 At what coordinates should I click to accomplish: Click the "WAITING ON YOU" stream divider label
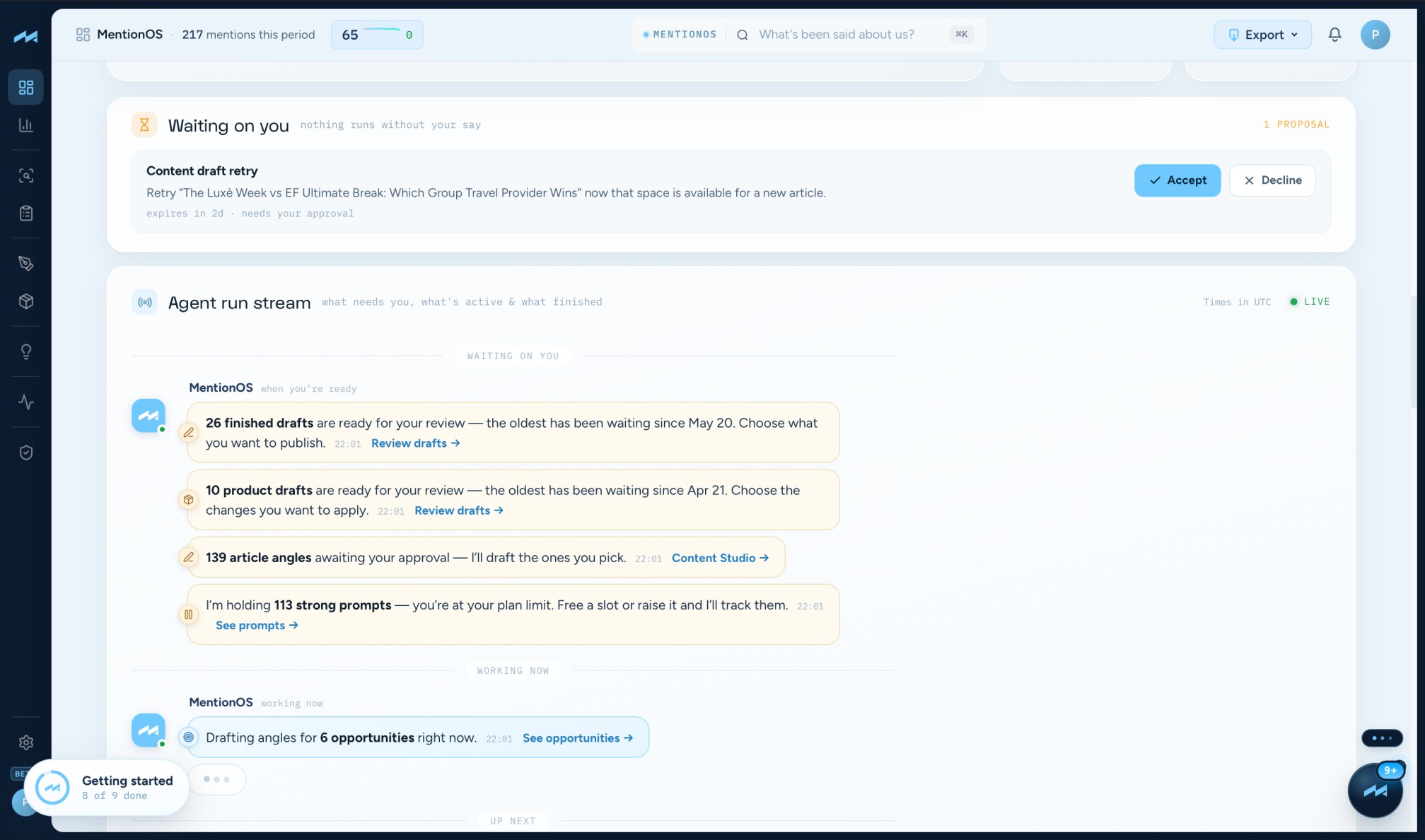(x=513, y=356)
